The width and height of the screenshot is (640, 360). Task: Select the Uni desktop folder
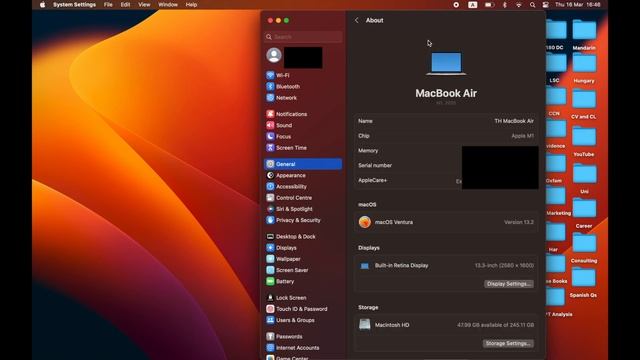point(584,178)
